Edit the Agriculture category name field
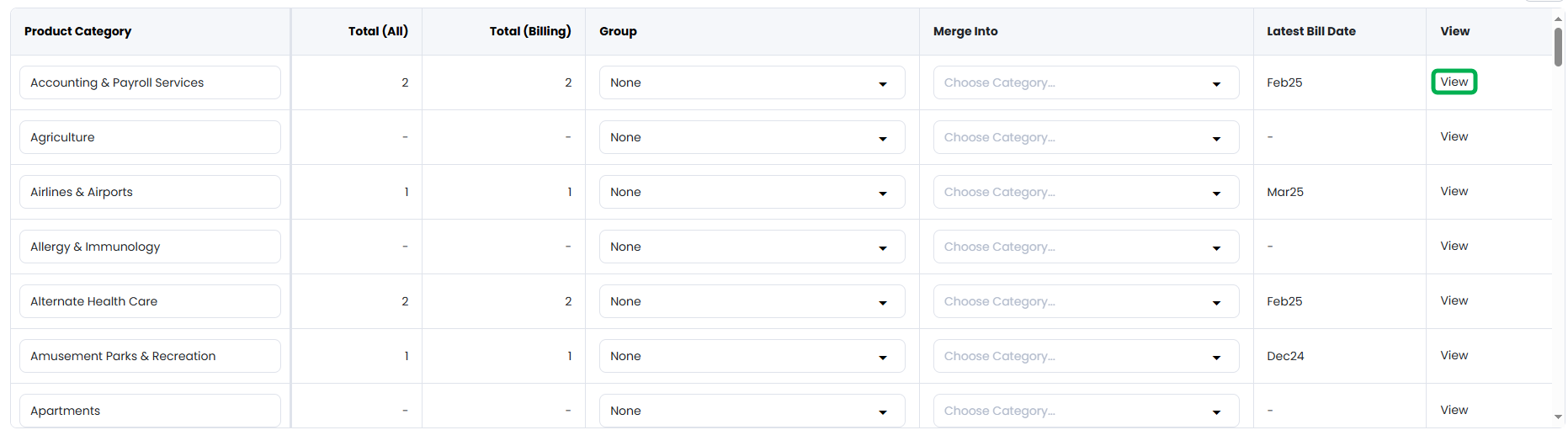The width and height of the screenshot is (1568, 430). (x=150, y=137)
